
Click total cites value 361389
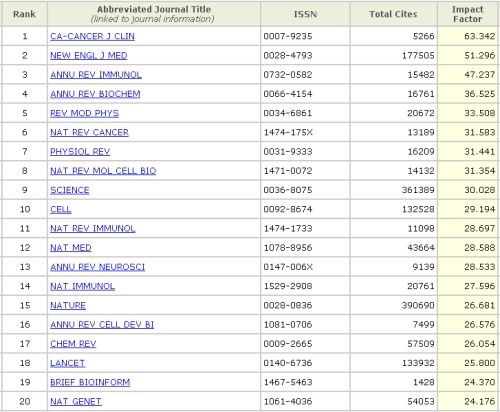tap(418, 190)
